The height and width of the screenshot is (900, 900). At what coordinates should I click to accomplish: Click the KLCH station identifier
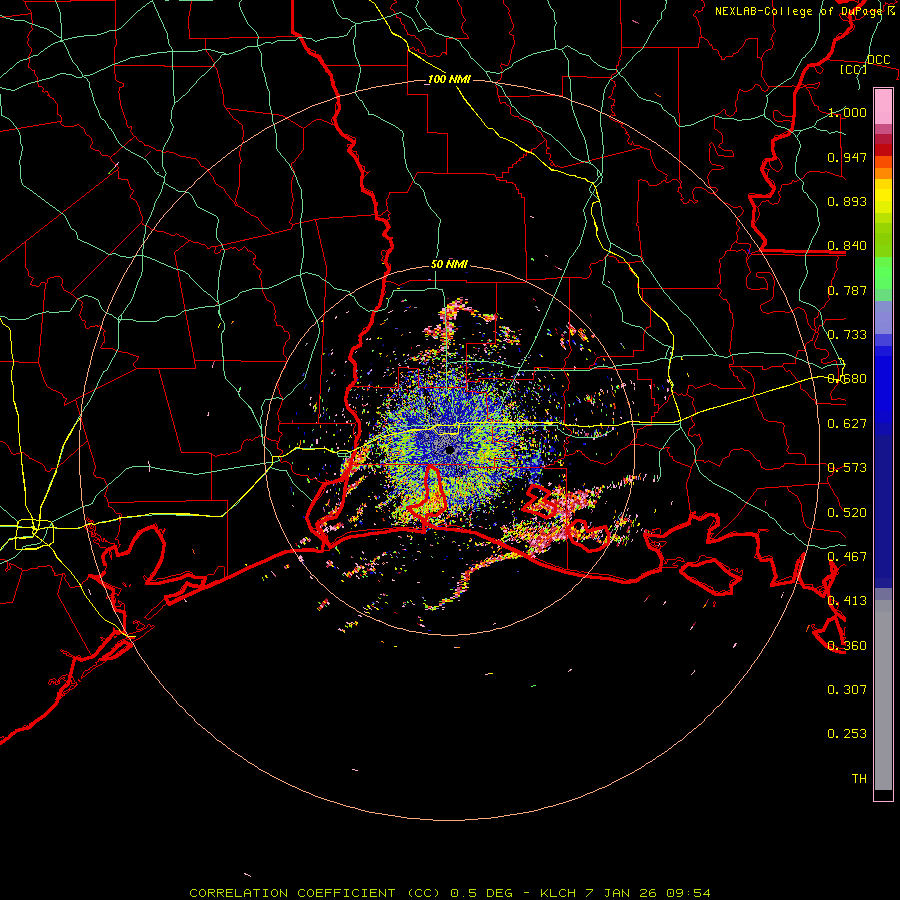pos(558,893)
